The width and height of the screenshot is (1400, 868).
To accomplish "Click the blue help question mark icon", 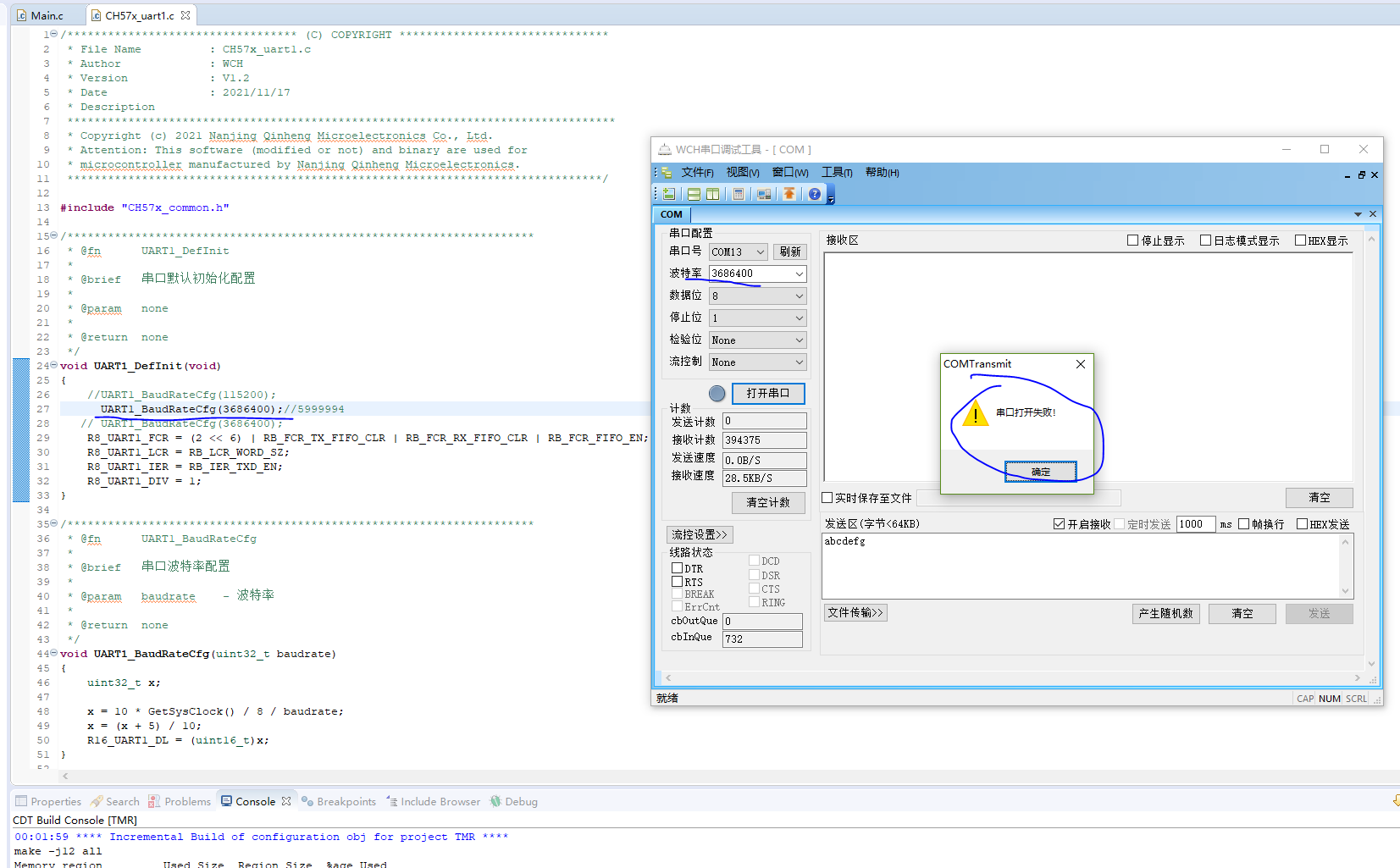I will pos(814,194).
